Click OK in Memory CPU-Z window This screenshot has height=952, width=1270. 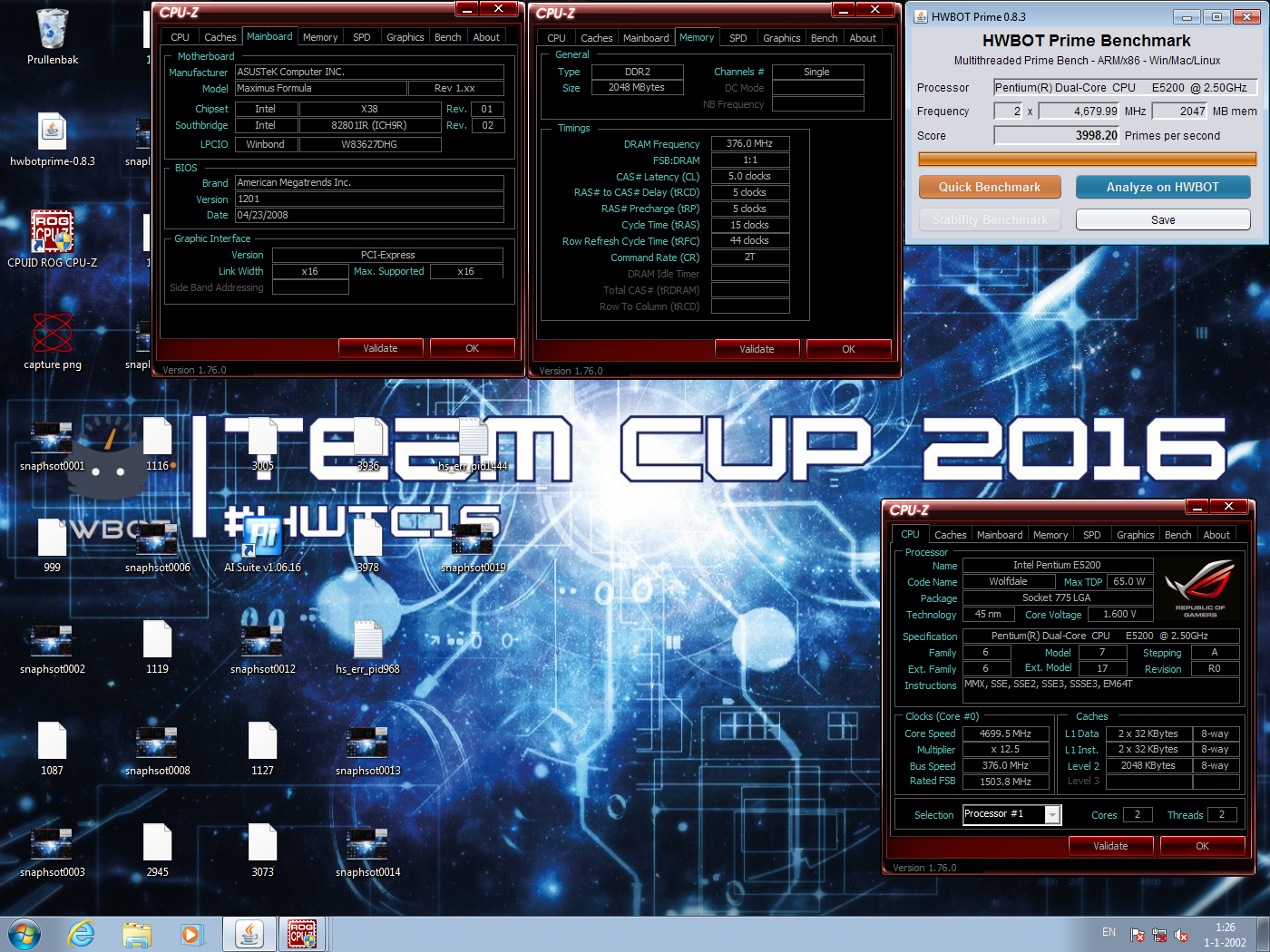pyautogui.click(x=848, y=349)
